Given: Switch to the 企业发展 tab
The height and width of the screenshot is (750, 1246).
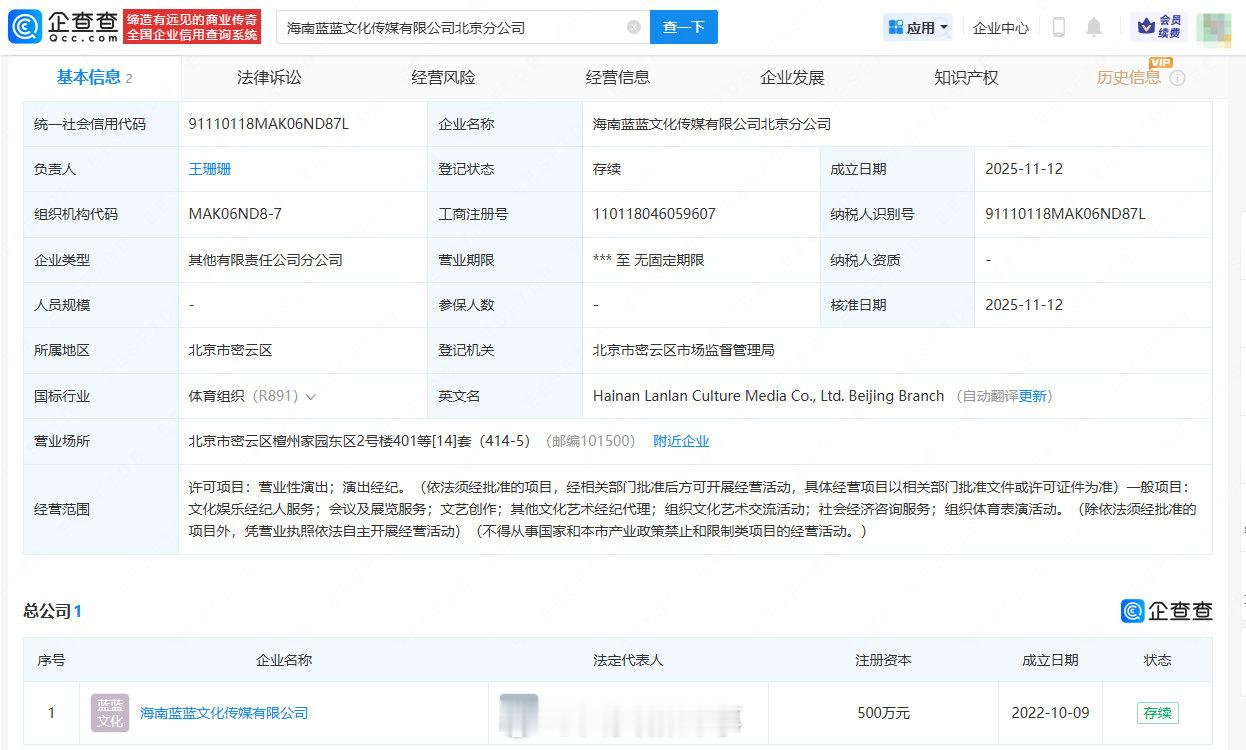Looking at the screenshot, I should (792, 77).
